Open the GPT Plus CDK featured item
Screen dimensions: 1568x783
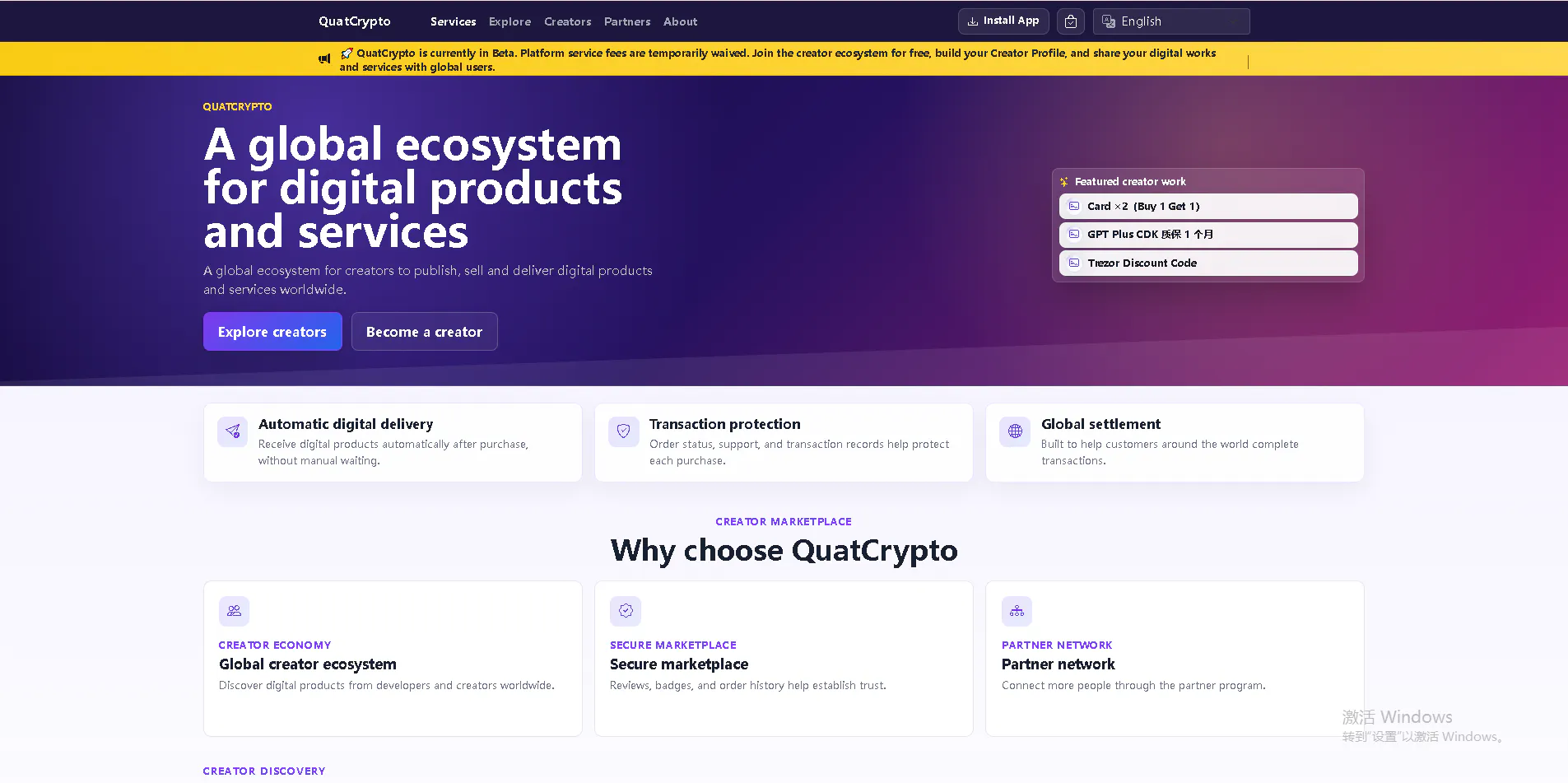pos(1208,235)
